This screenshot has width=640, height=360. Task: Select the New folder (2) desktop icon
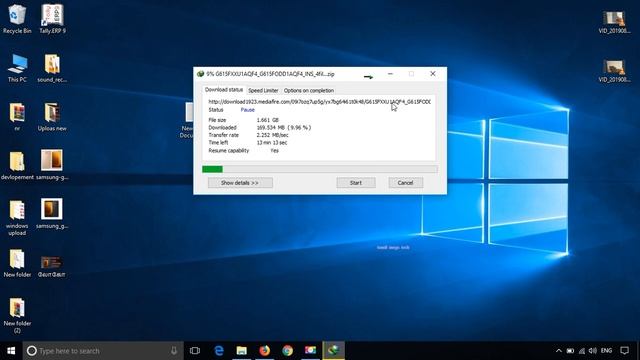17,315
